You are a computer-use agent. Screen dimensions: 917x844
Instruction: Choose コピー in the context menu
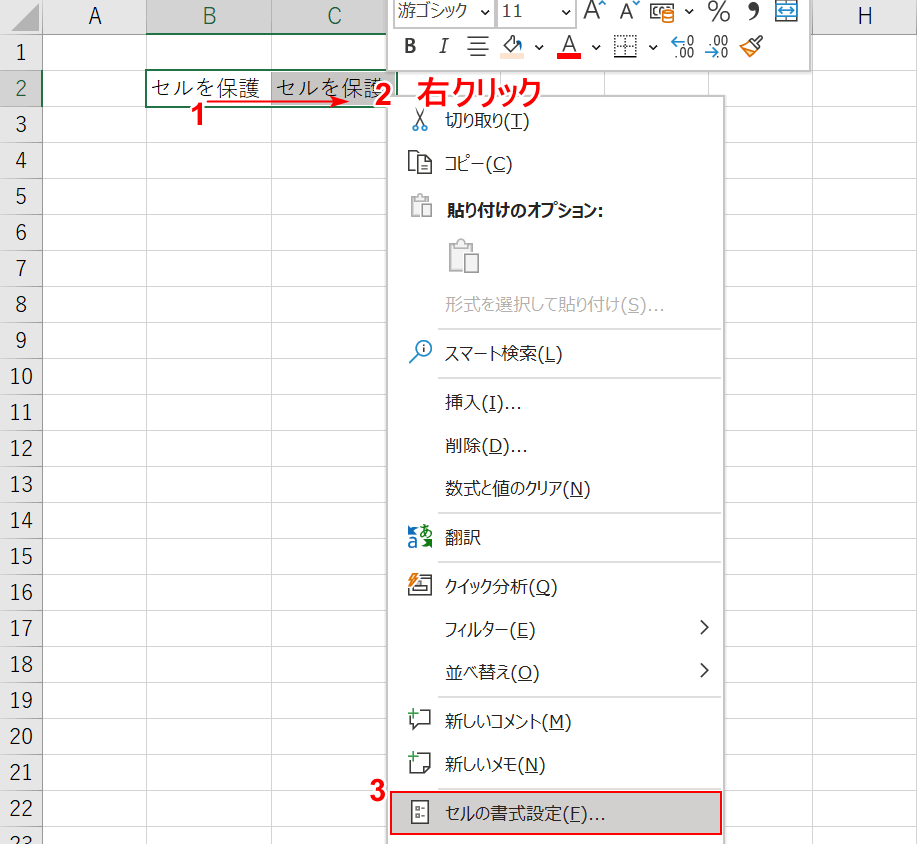478,163
